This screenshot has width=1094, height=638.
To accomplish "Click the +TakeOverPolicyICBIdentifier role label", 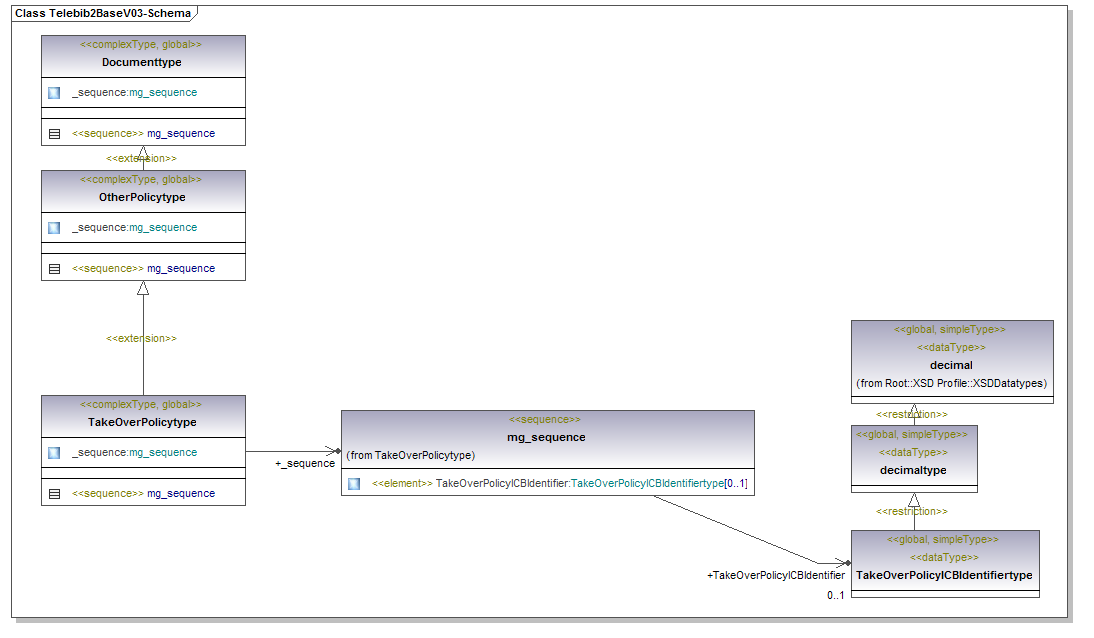I will click(x=775, y=575).
